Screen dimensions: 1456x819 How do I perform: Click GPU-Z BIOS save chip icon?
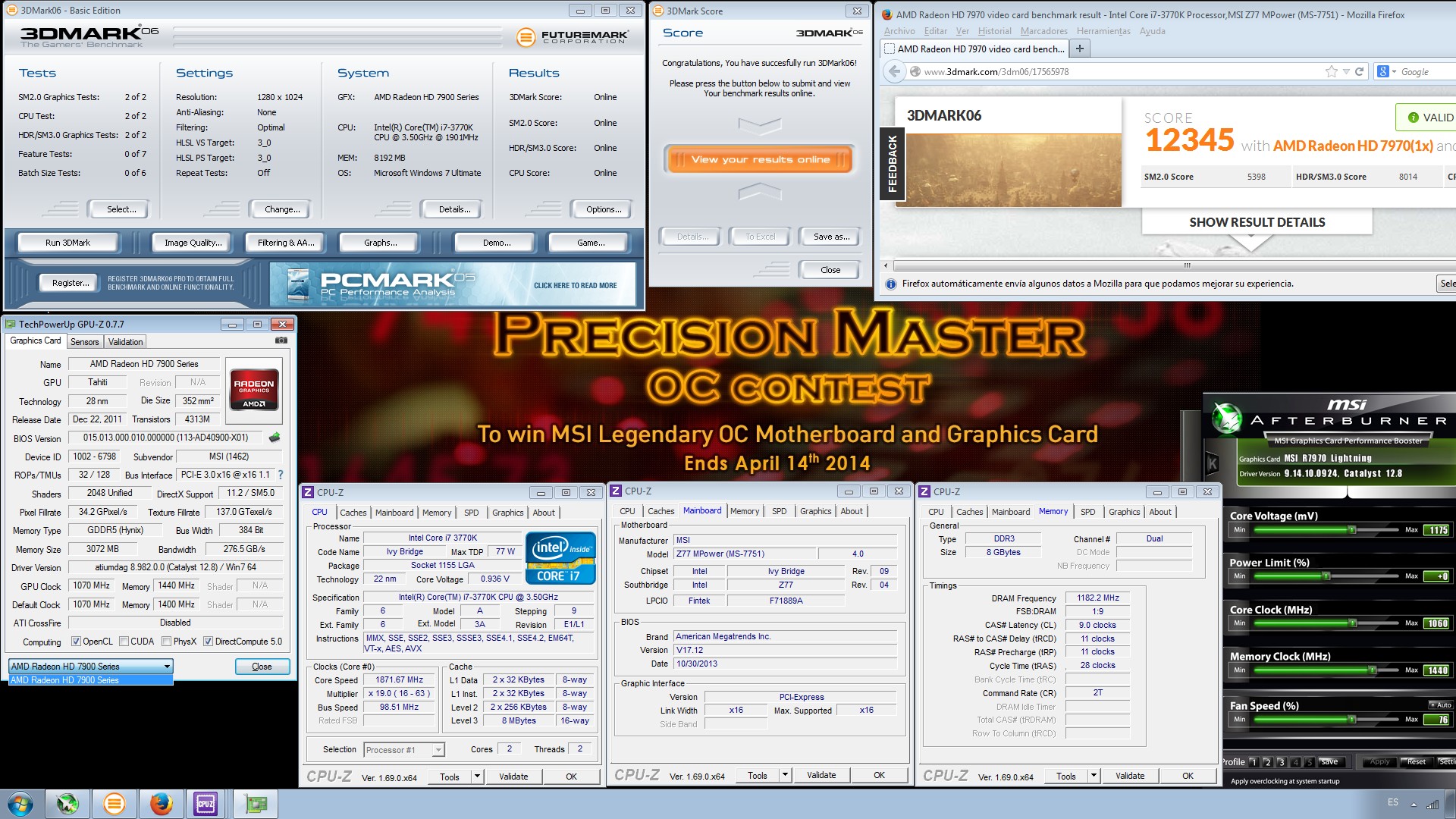(x=275, y=438)
